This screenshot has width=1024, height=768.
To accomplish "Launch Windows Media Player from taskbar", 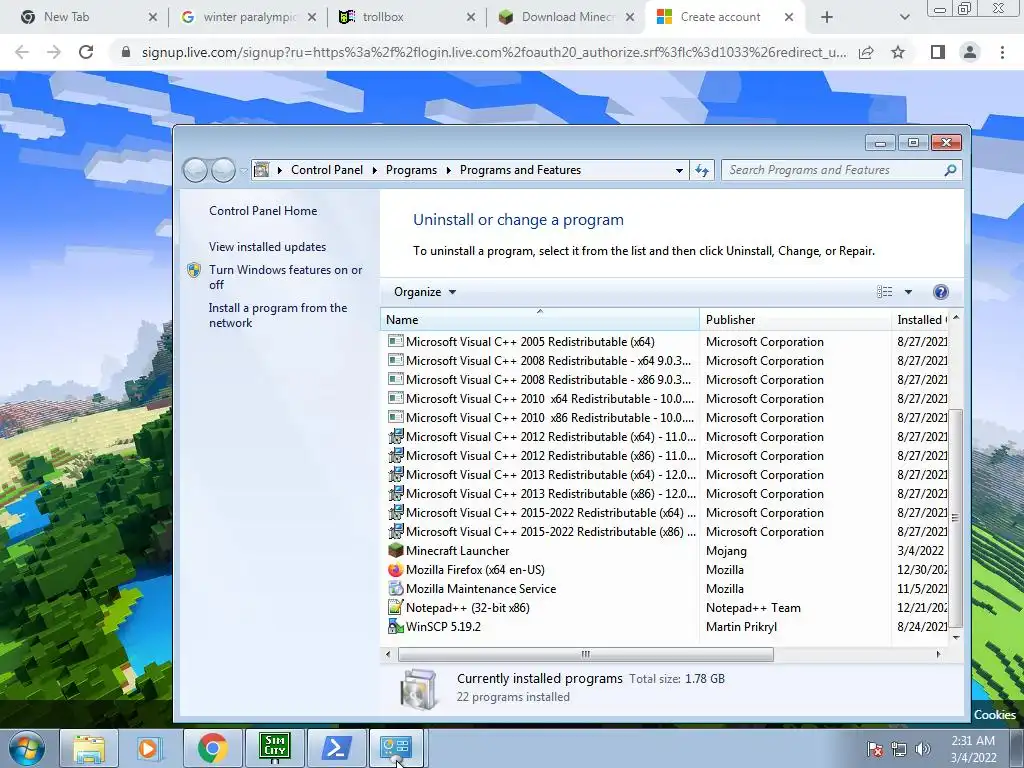I will (x=148, y=748).
